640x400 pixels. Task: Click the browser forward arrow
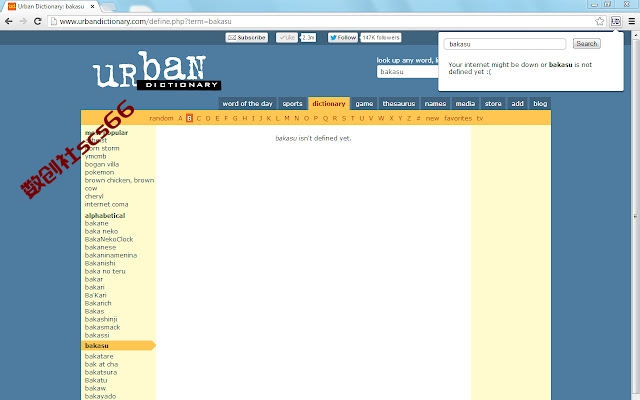coord(23,21)
